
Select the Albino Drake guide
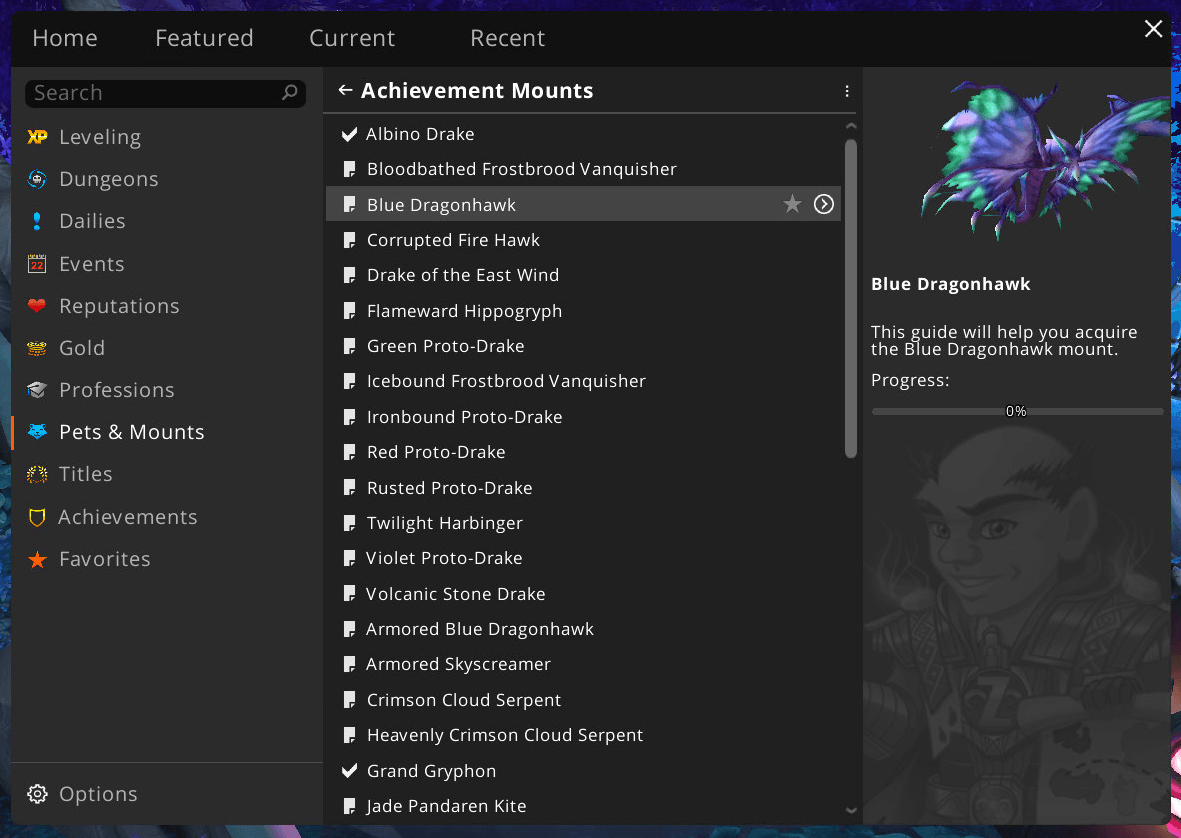click(x=584, y=134)
